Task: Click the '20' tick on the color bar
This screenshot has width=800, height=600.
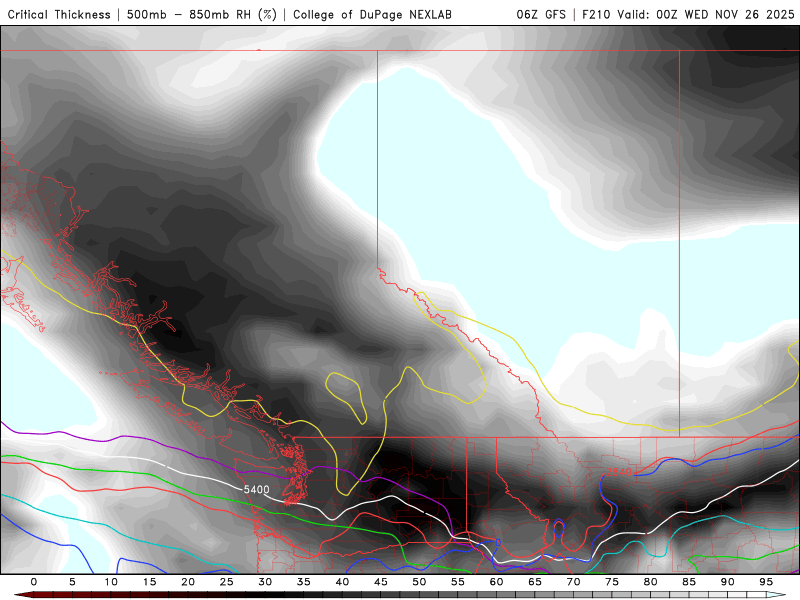Action: (x=188, y=582)
